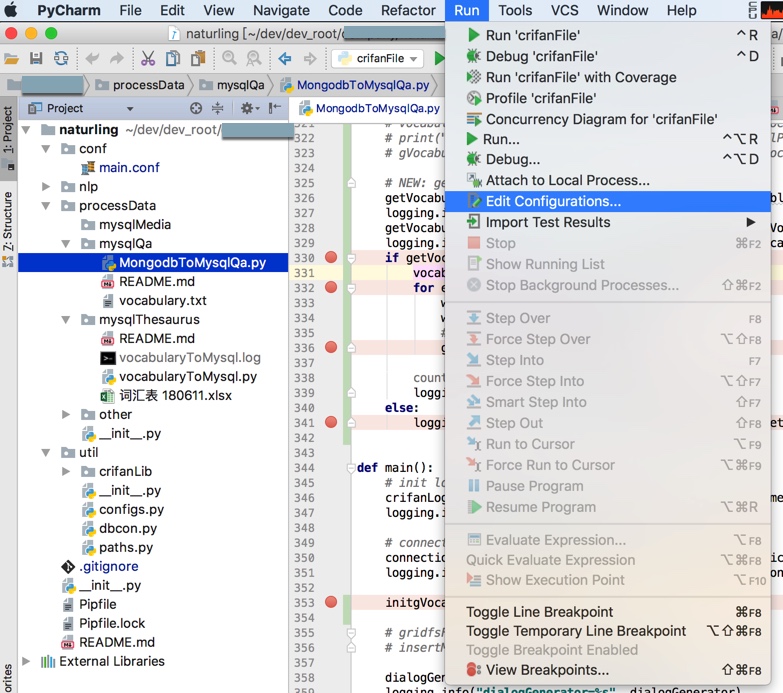Open the Apple menu

pyautogui.click(x=11, y=10)
